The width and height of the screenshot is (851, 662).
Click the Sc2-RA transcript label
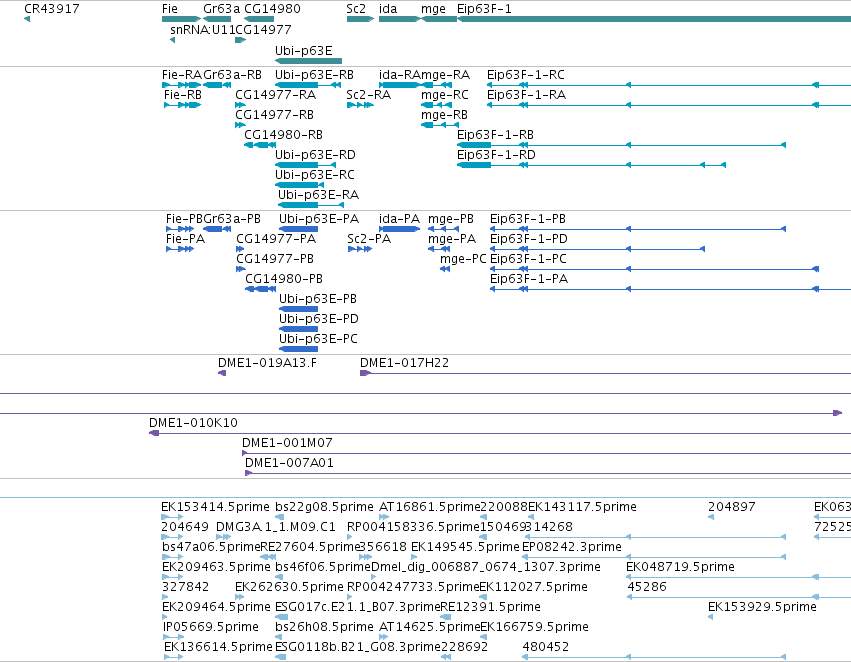coord(369,94)
